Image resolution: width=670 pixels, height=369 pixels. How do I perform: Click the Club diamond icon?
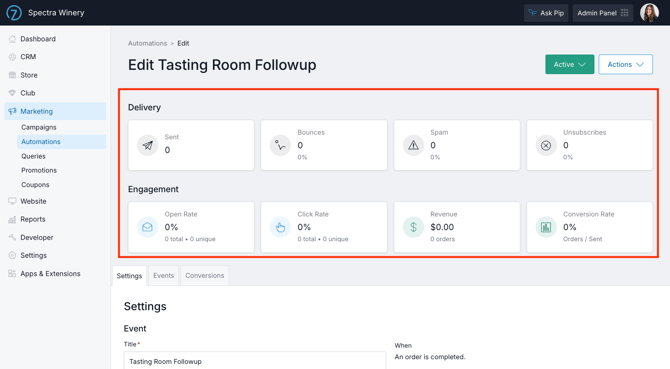click(x=12, y=93)
